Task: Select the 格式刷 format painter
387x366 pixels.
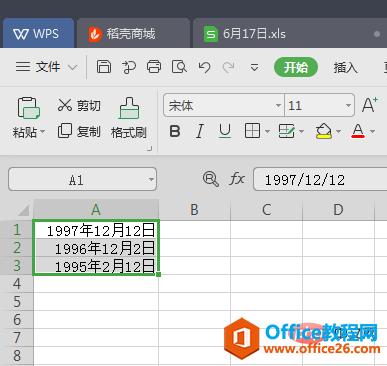Action: coord(129,118)
